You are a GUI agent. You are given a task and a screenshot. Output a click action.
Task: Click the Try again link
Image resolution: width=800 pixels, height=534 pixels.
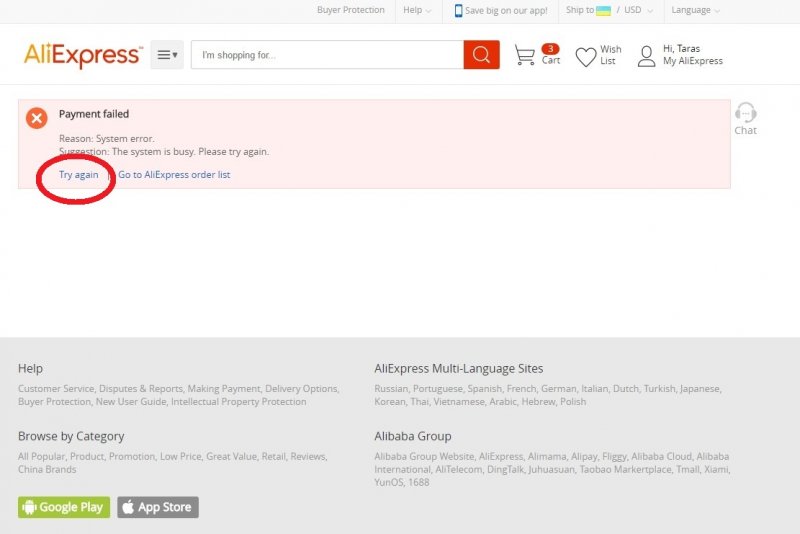pyautogui.click(x=78, y=175)
